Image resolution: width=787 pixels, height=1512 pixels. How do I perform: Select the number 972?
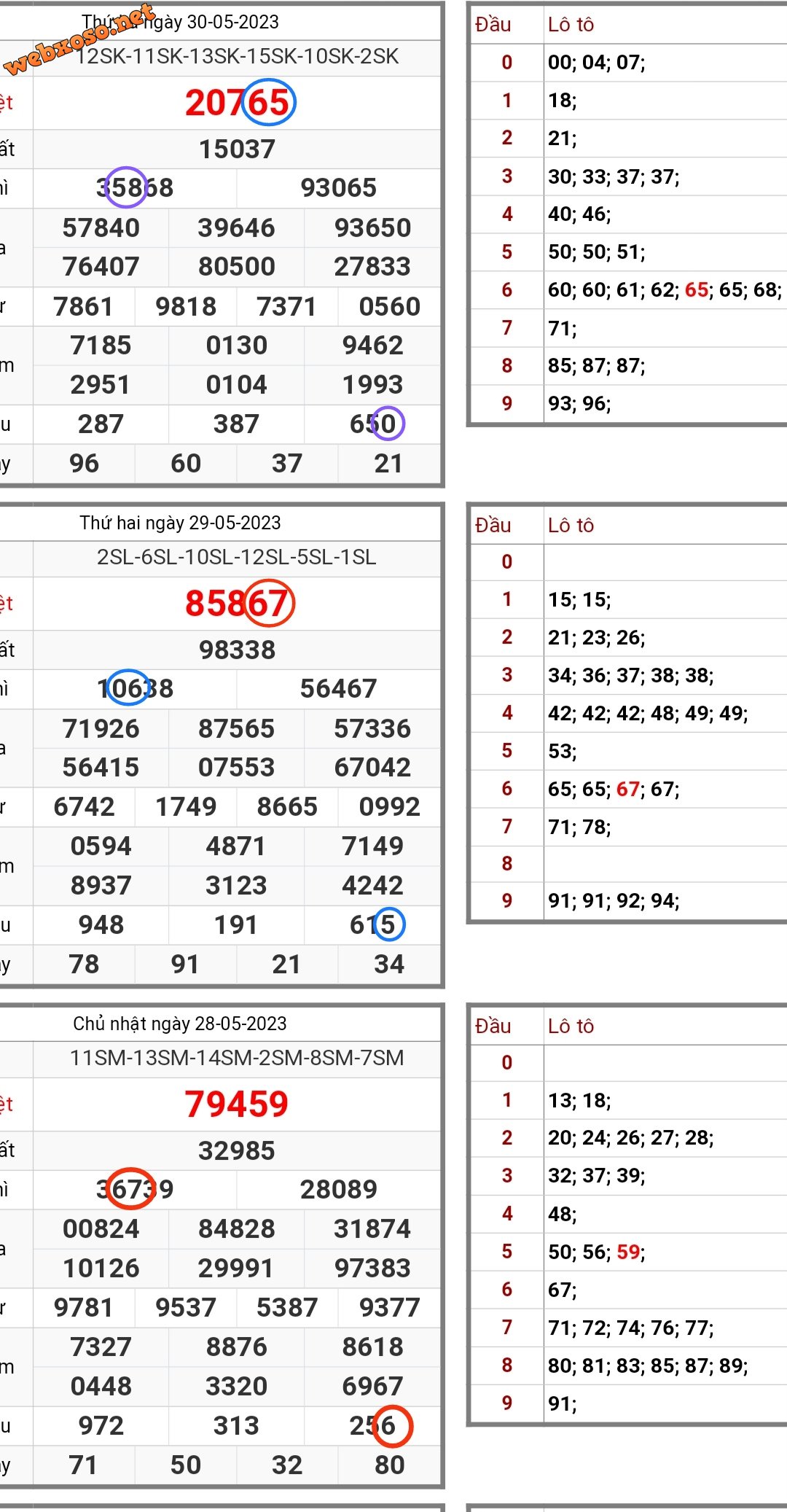click(x=101, y=1426)
